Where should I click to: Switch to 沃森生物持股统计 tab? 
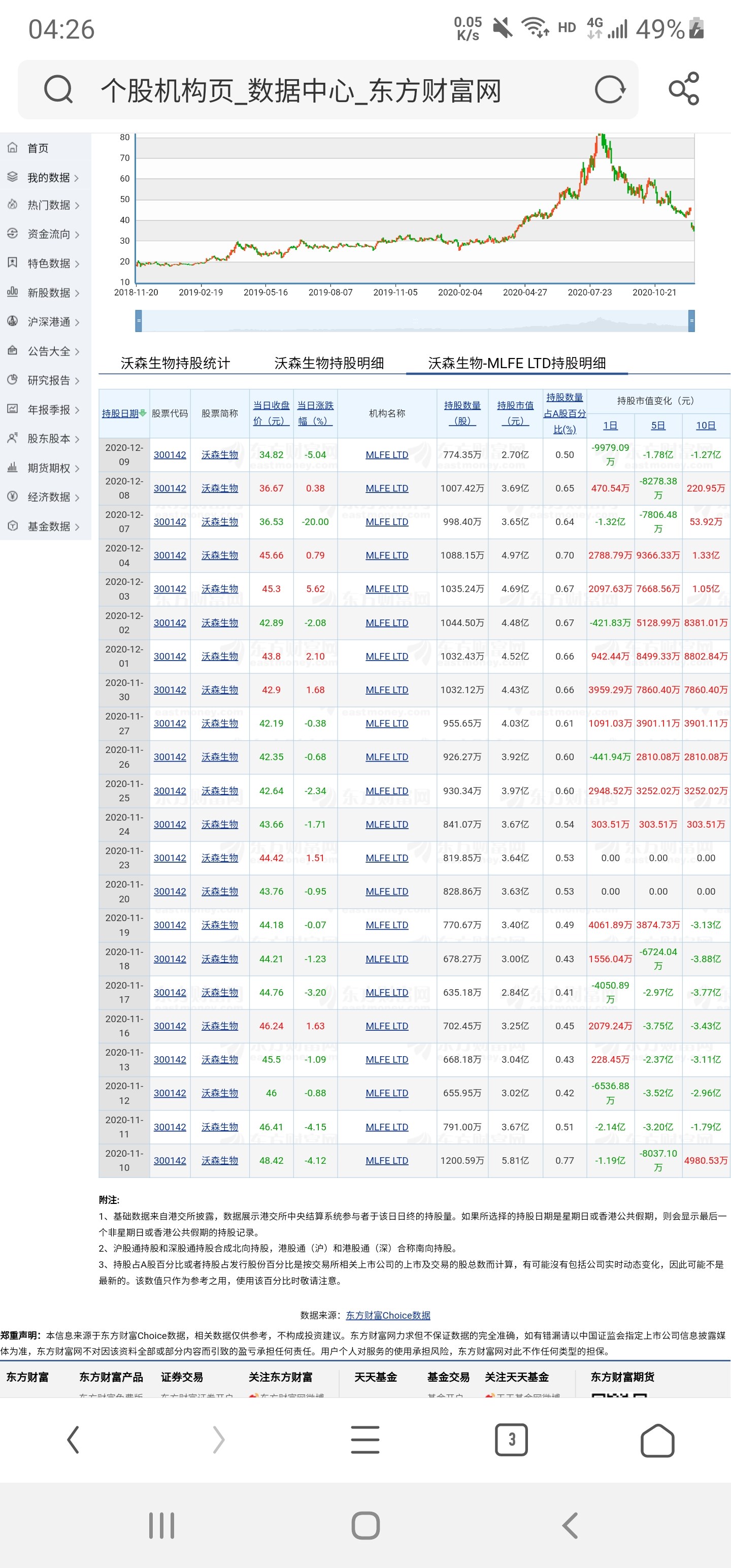[x=175, y=364]
